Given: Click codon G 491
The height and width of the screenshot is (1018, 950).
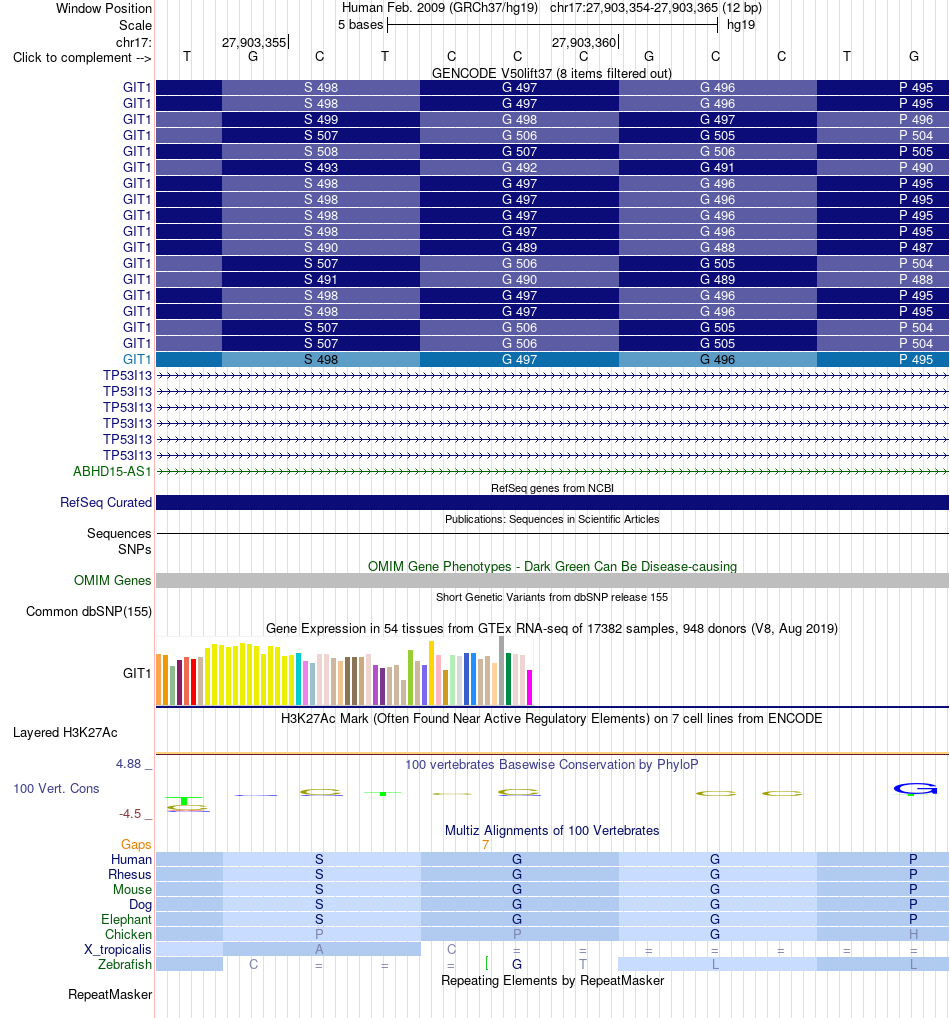Looking at the screenshot, I should click(x=717, y=168).
